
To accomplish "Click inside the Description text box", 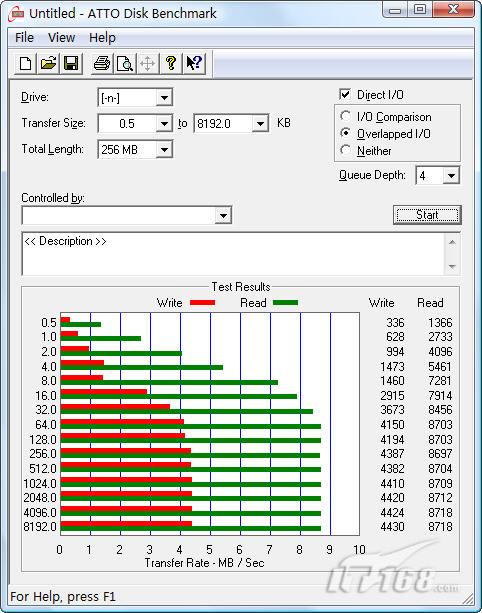I will [233, 254].
